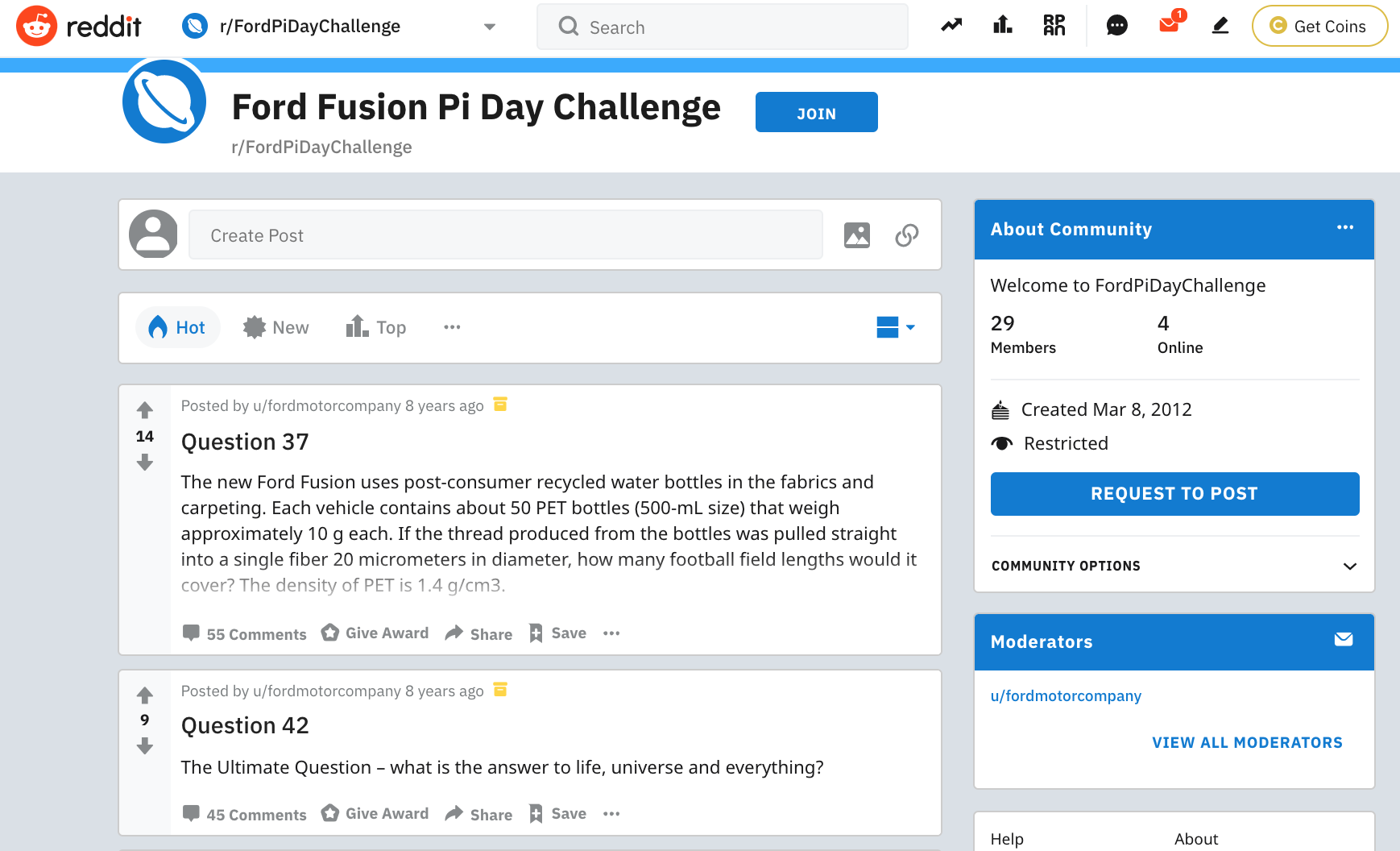Downvote the Question 37 post
Image resolution: width=1400 pixels, height=851 pixels.
click(145, 463)
